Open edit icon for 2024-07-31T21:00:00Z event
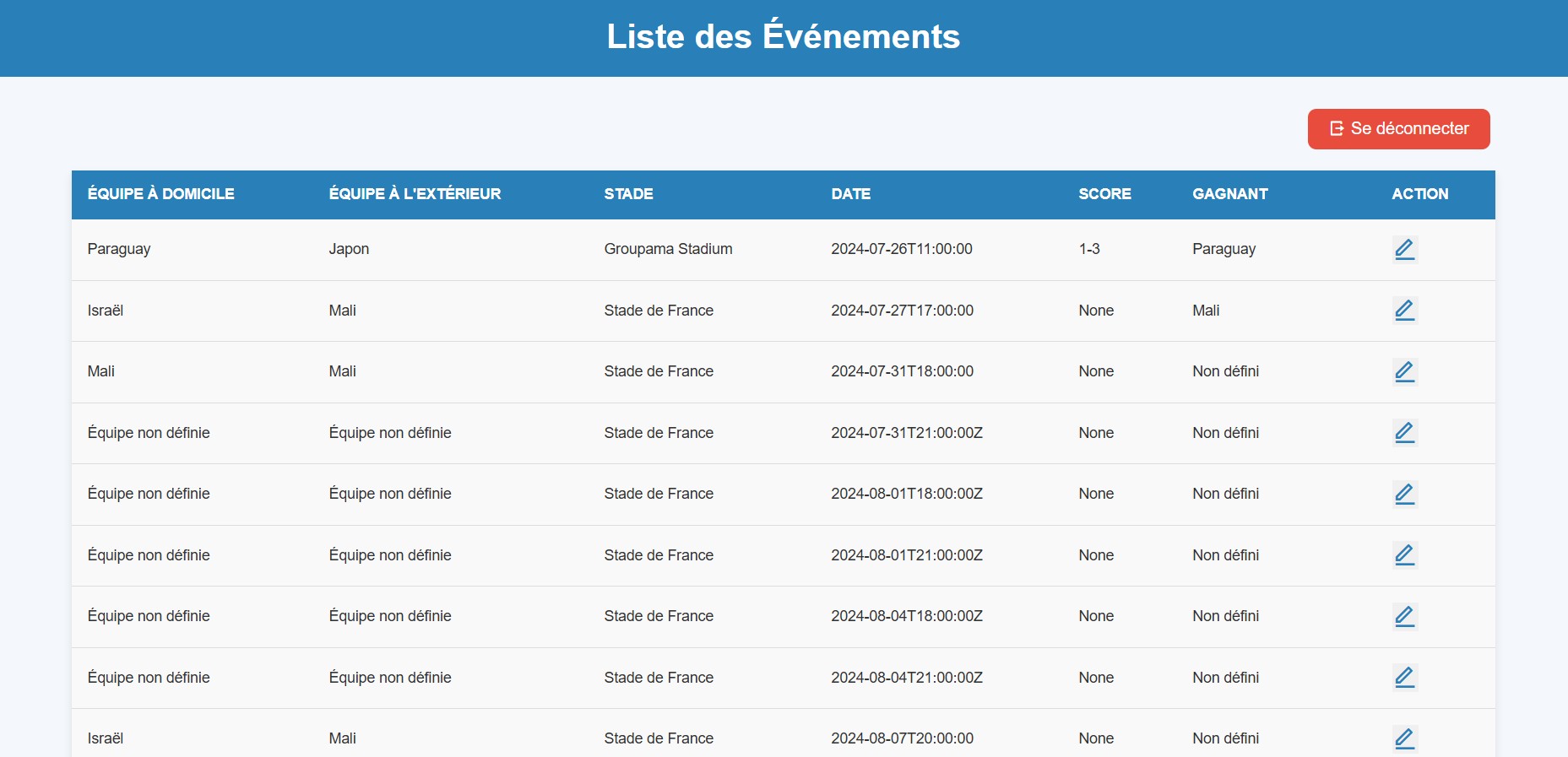Viewport: 1568px width, 757px height. click(1404, 433)
